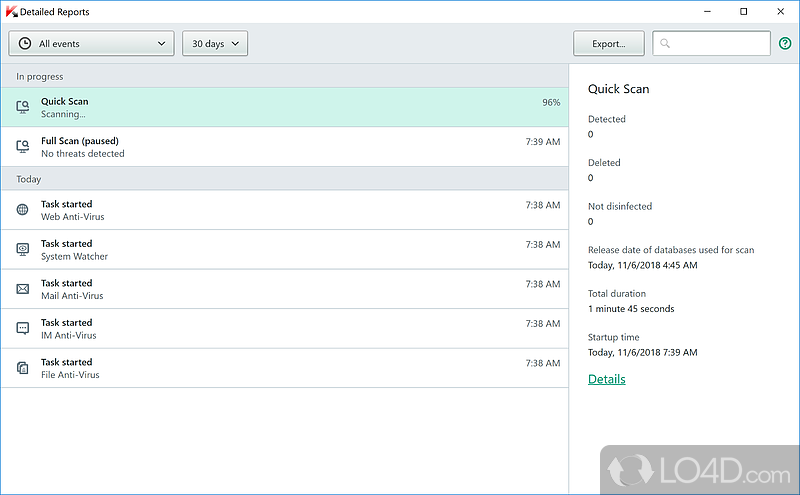Viewport: 800px width, 495px height.
Task: Click the 7:38 AM time of Web Anti-Virus
Action: 543,205
